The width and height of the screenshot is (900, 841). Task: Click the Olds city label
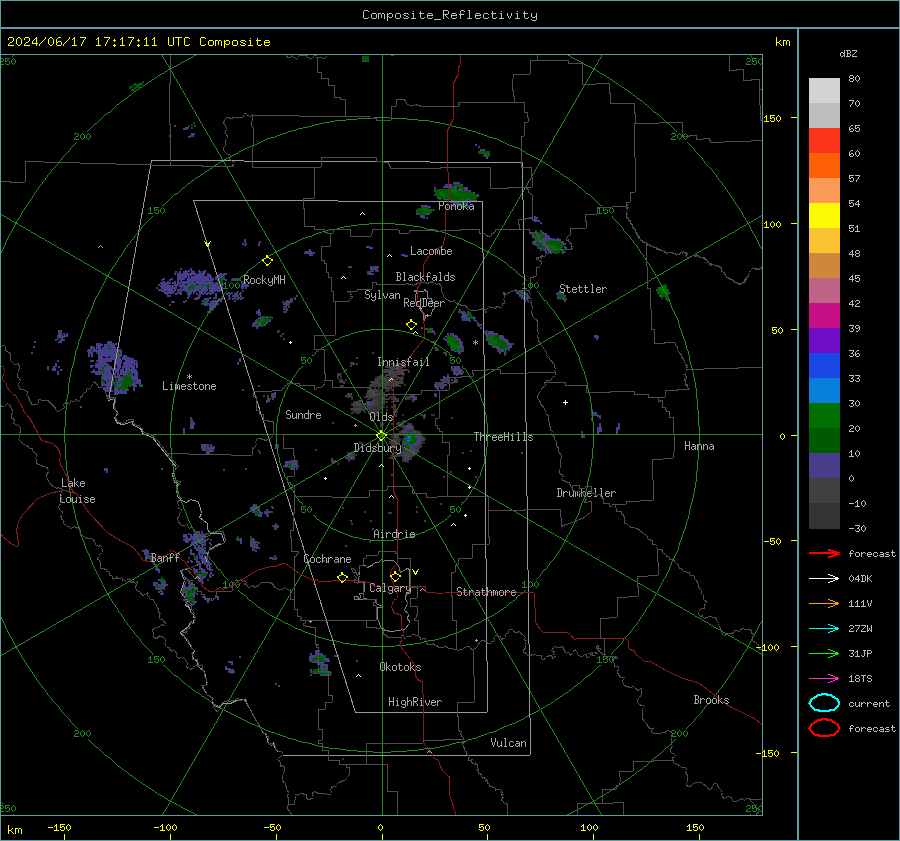381,417
